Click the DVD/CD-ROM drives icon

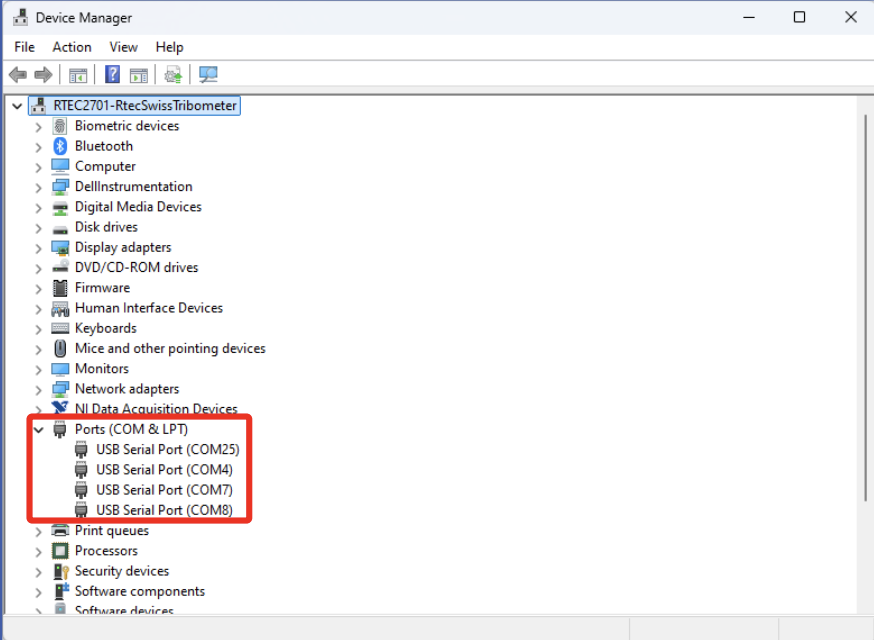pos(60,267)
